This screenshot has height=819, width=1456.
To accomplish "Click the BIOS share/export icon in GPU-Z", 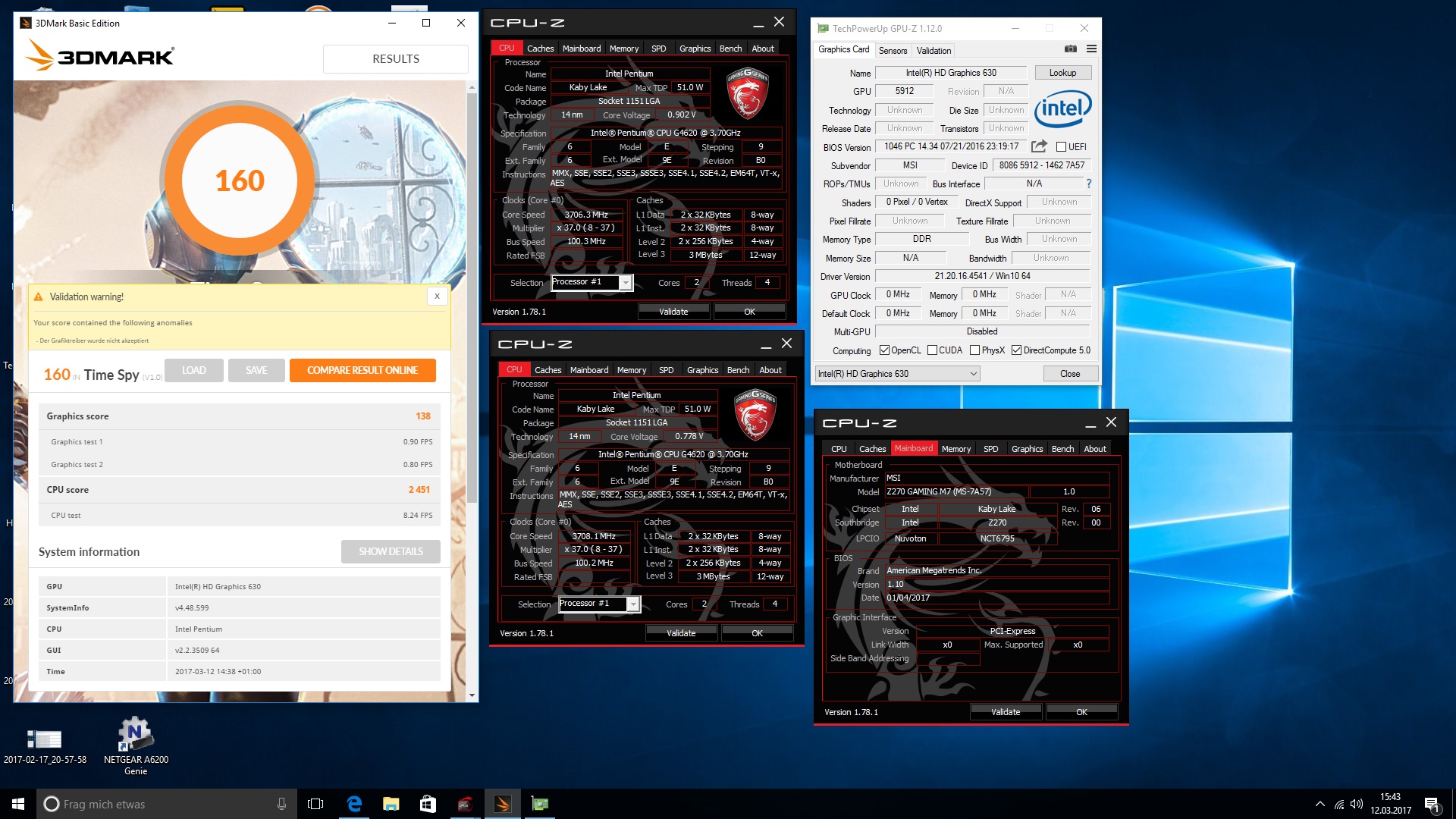I will (1039, 146).
